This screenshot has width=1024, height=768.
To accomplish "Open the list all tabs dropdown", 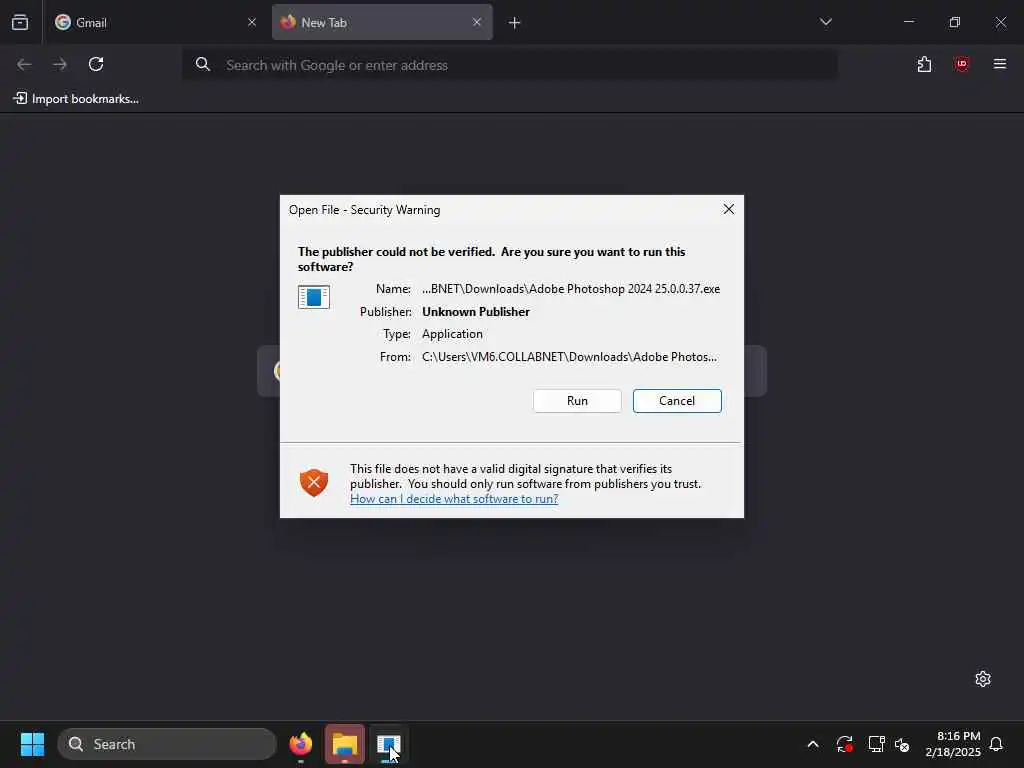I will [x=825, y=22].
